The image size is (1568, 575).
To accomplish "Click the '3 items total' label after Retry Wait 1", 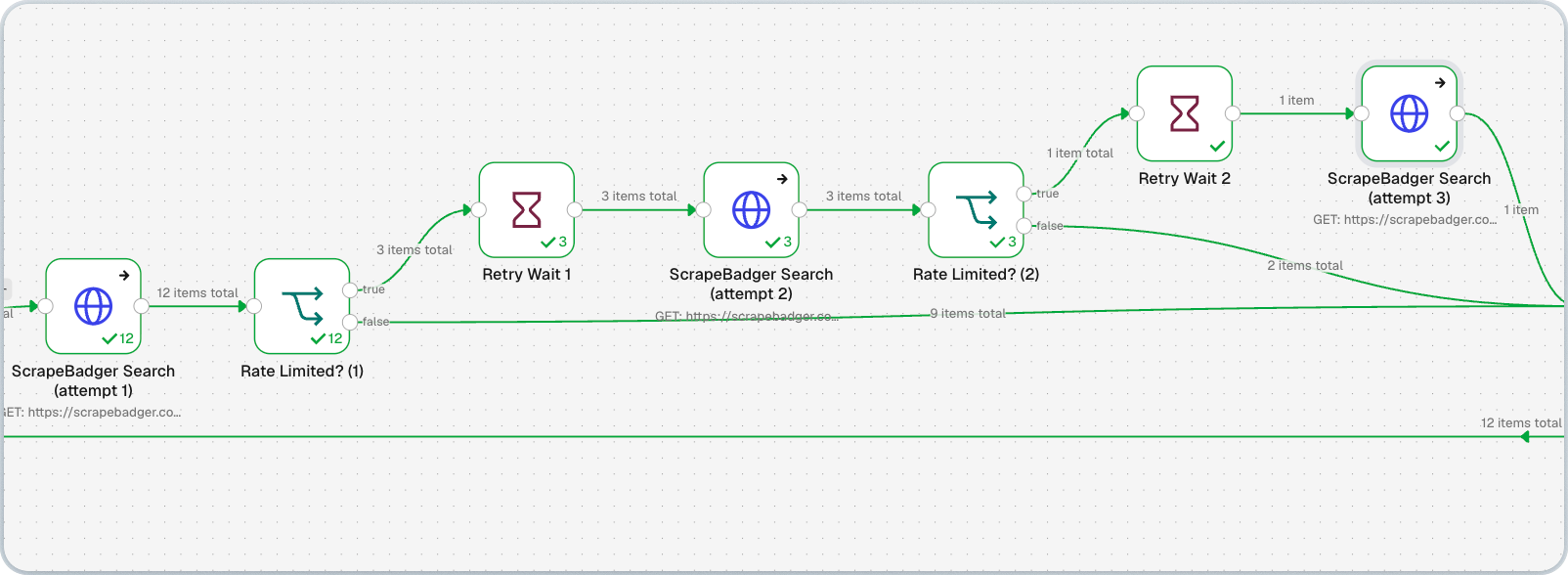I will pyautogui.click(x=639, y=196).
